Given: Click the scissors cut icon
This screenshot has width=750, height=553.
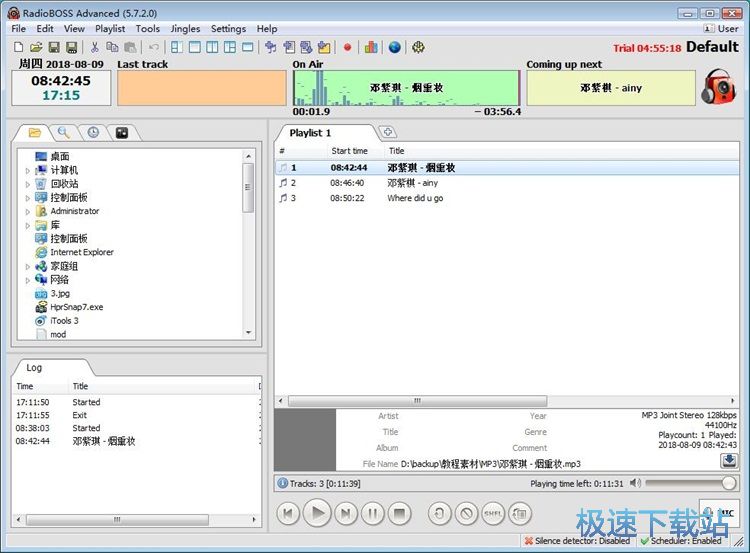Looking at the screenshot, I should coord(95,47).
